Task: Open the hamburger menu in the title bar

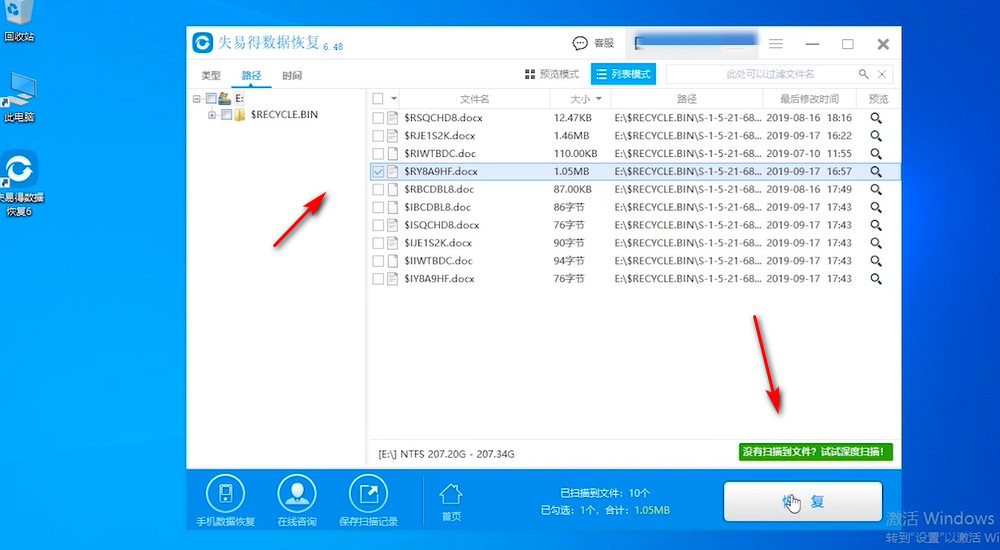Action: pos(776,43)
